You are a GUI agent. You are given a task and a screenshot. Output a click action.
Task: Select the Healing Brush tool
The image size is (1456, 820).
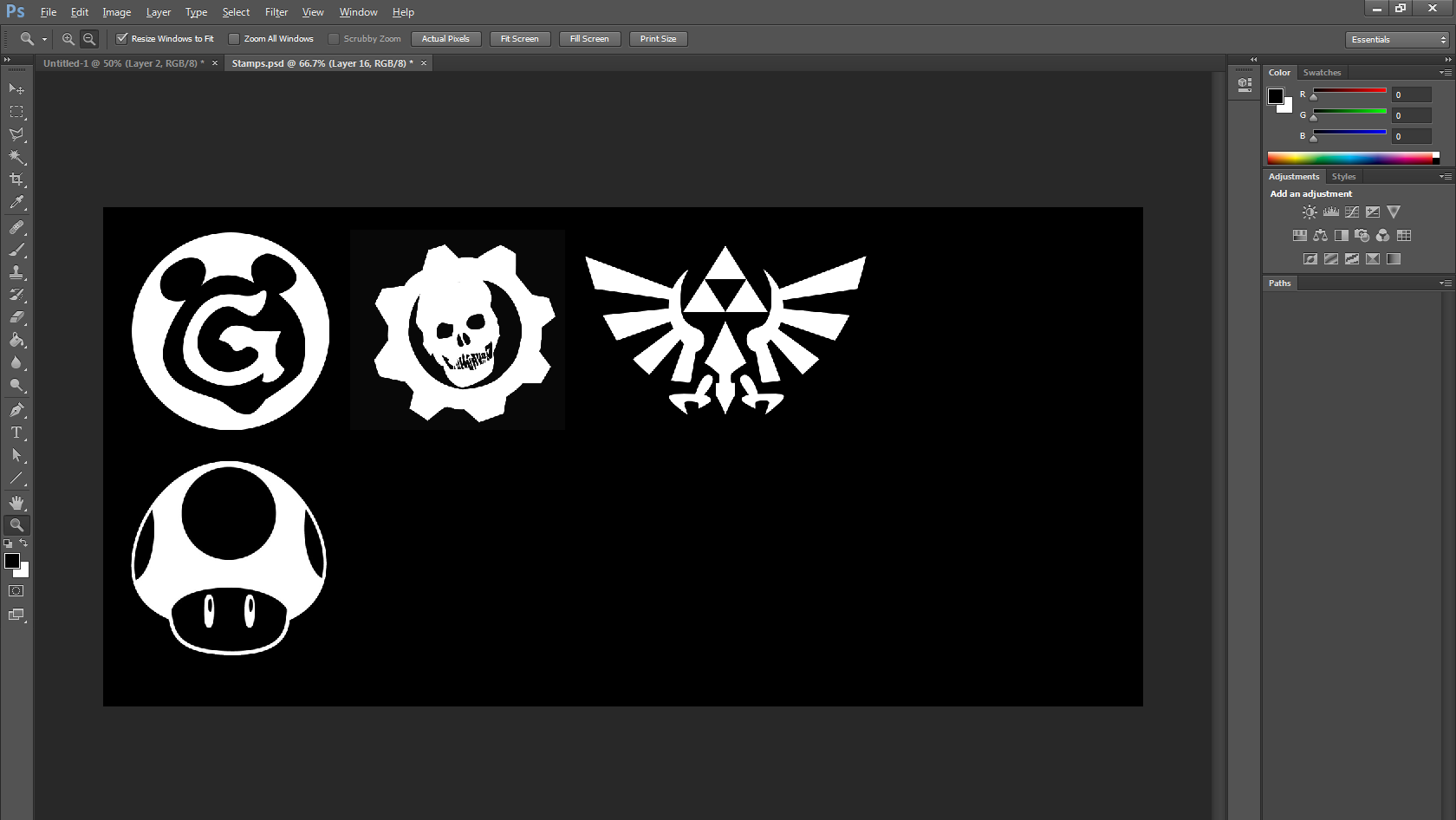16,227
